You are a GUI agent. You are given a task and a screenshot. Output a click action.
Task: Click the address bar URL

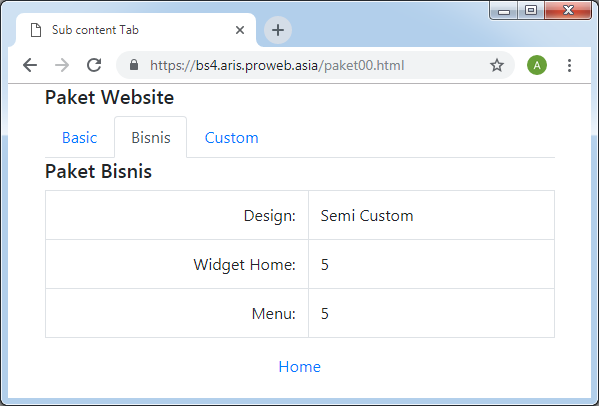tap(277, 65)
